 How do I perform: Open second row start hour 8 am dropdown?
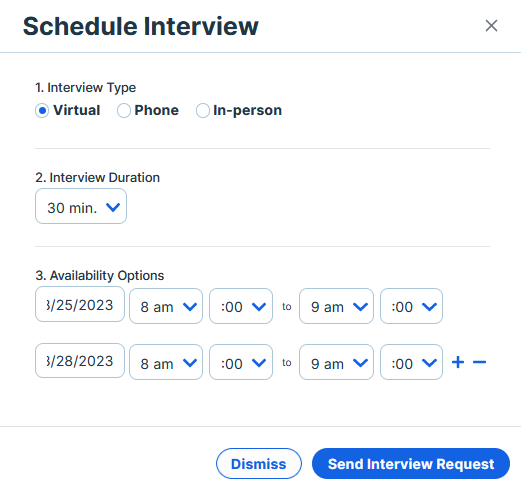tap(166, 362)
